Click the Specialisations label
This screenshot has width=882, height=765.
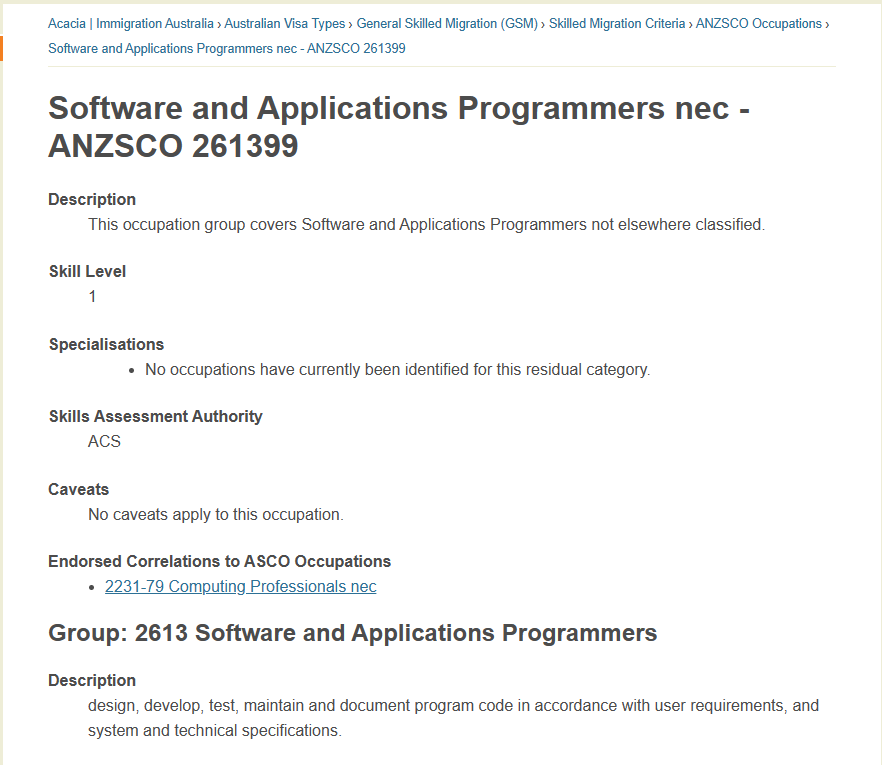(x=106, y=344)
